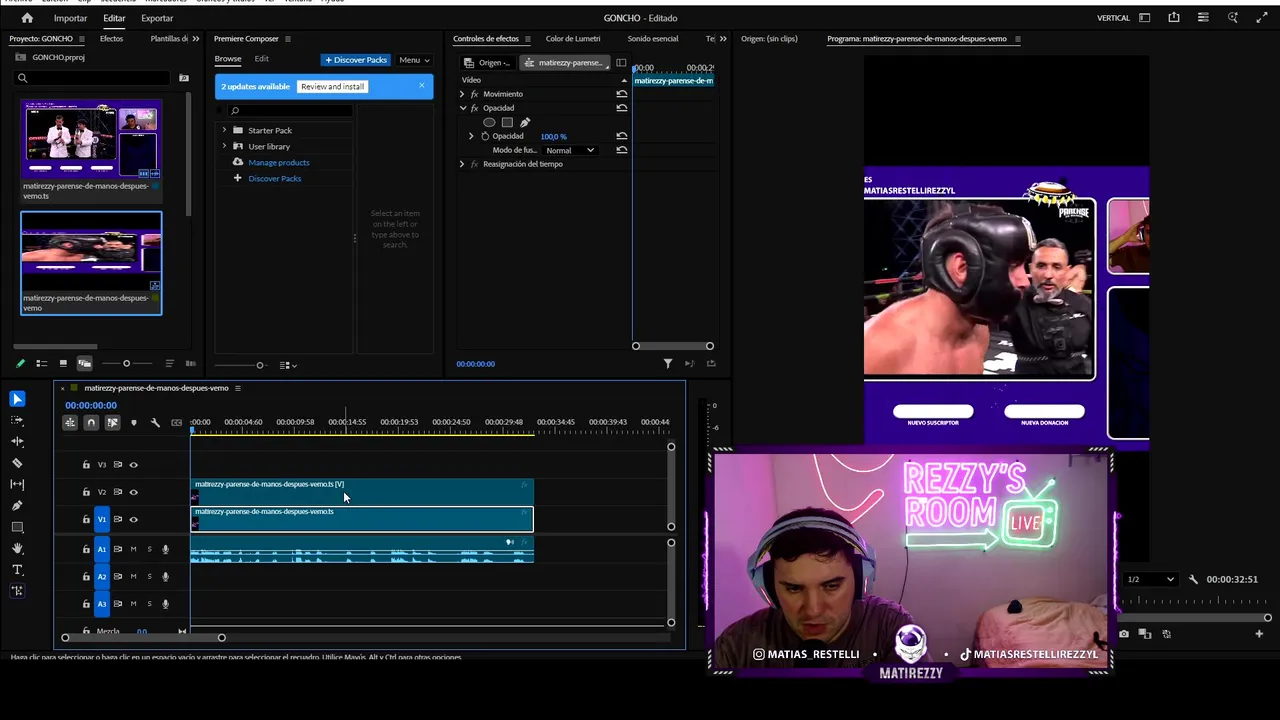This screenshot has height=720, width=1280.
Task: Toggle Linked Selection in timeline
Action: 112,423
